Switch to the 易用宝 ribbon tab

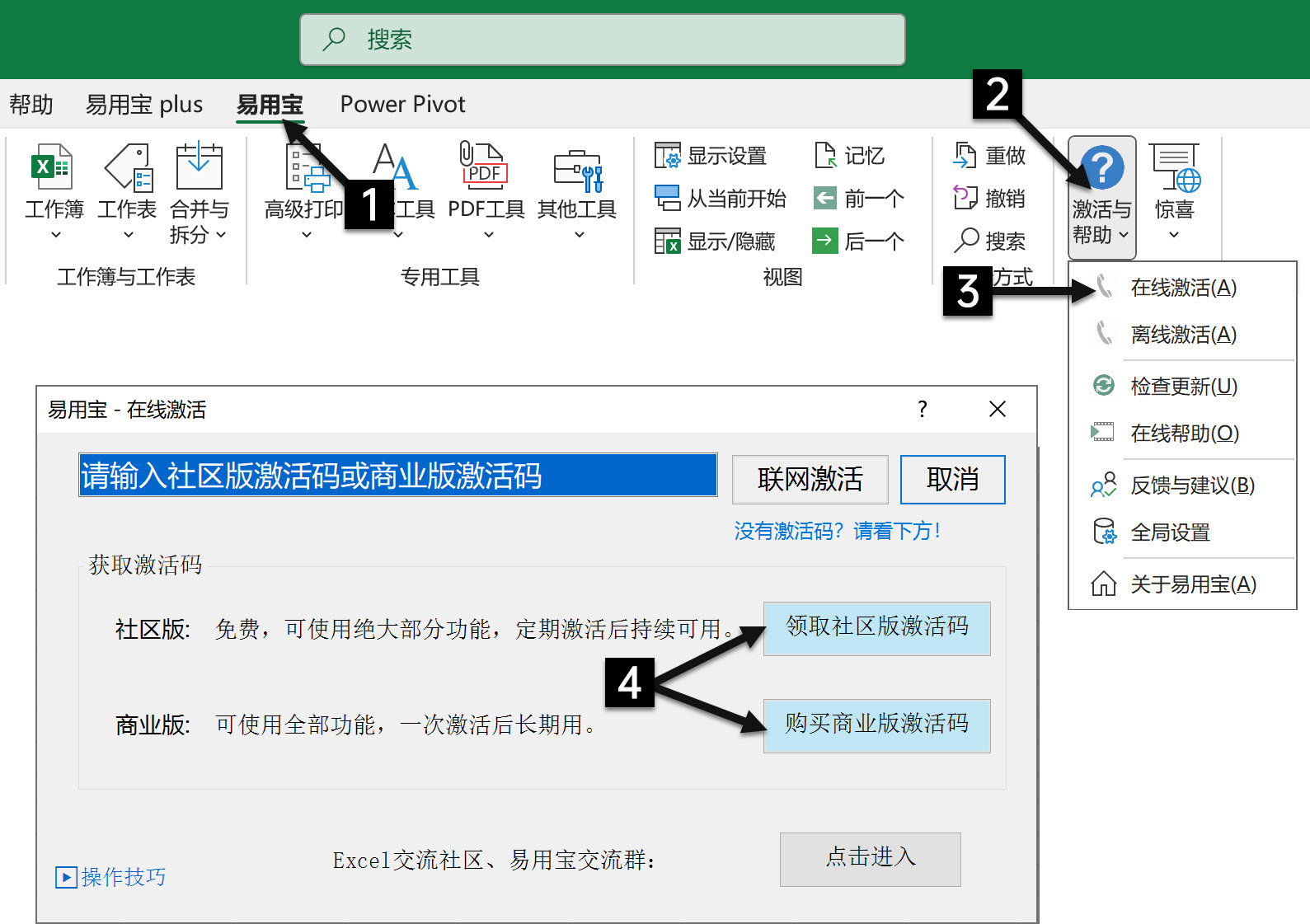click(x=270, y=105)
